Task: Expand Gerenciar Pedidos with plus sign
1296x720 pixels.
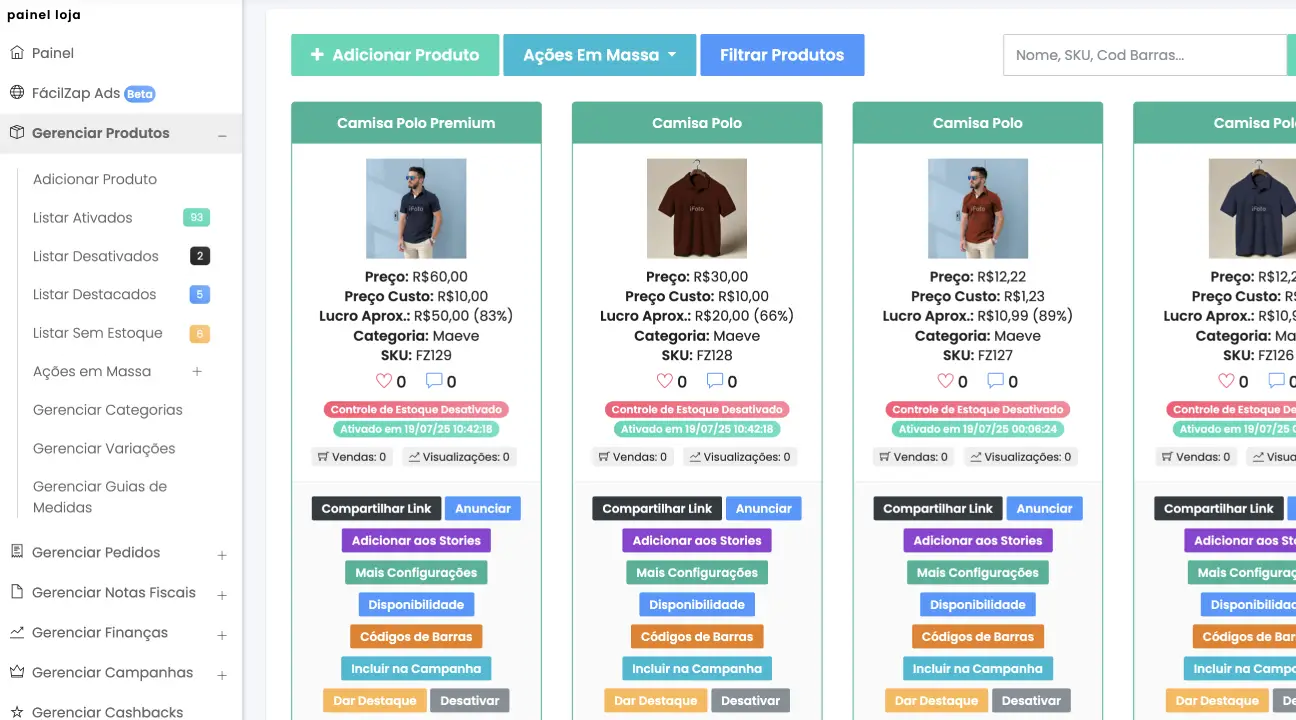Action: [x=222, y=554]
